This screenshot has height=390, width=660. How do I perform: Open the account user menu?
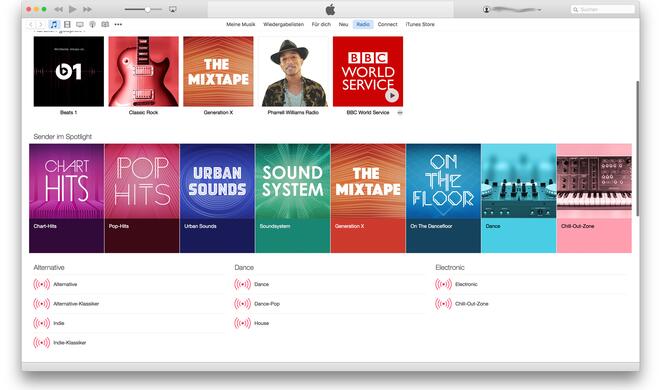(512, 9)
